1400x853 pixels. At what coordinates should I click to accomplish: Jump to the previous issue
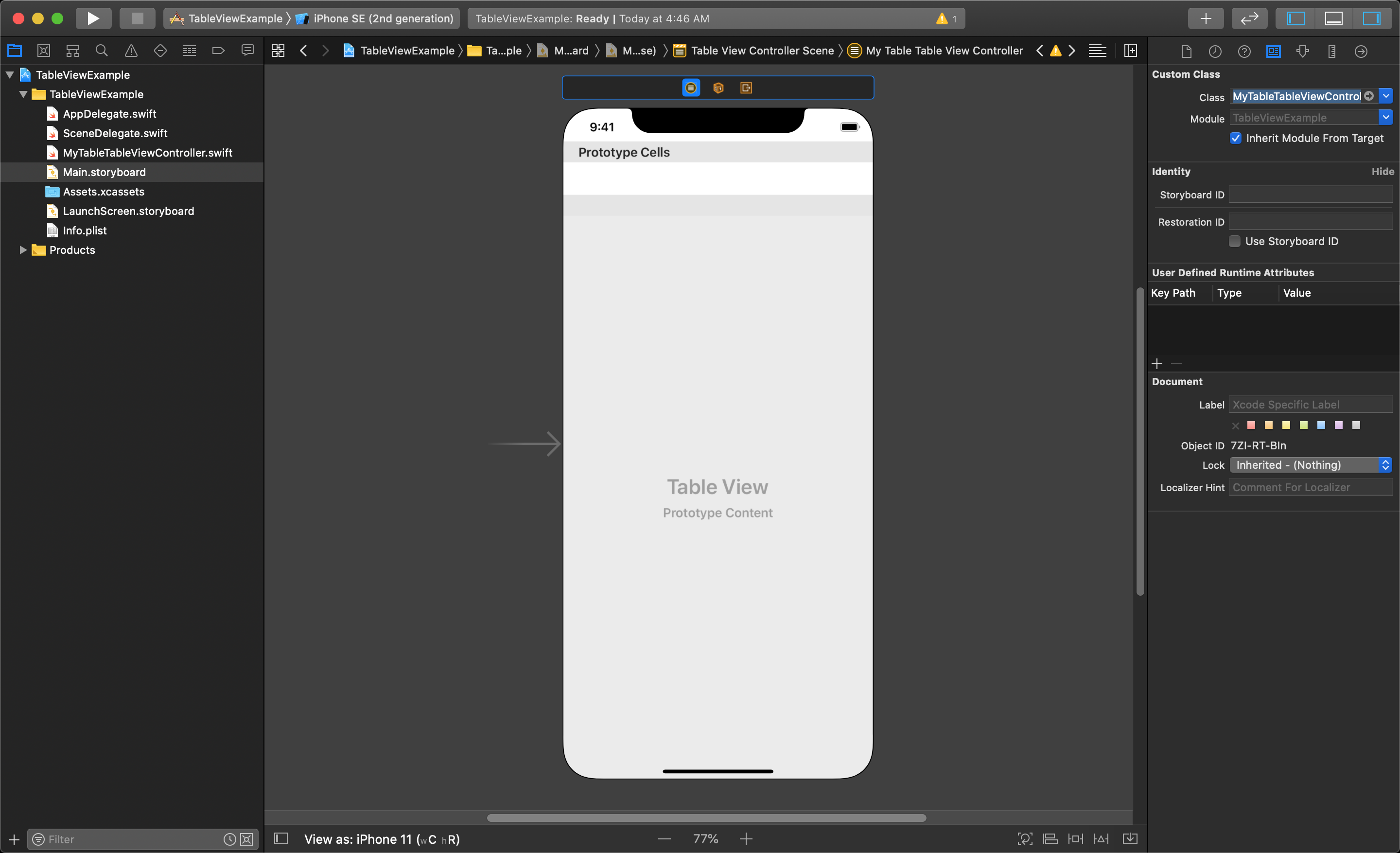tap(1039, 51)
